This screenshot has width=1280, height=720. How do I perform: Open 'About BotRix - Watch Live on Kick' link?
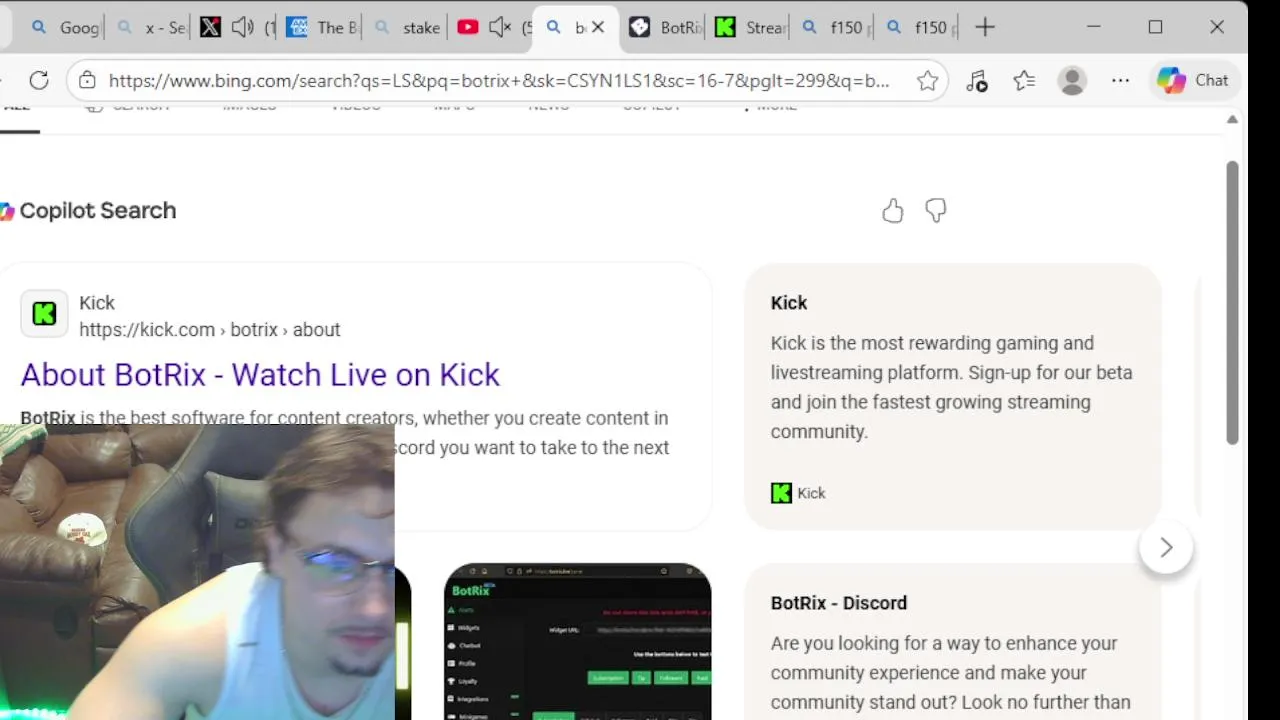pyautogui.click(x=260, y=374)
